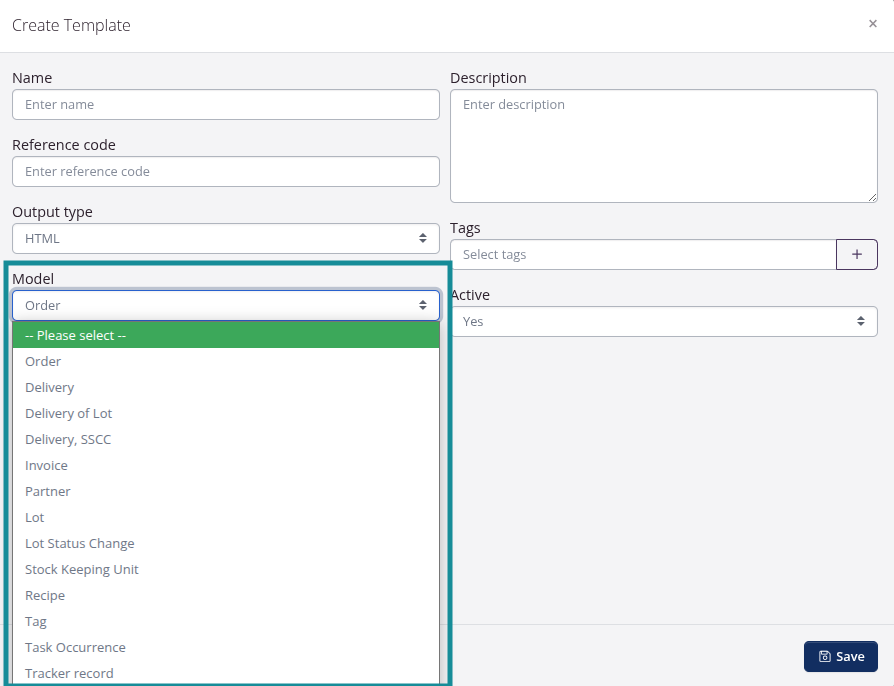Image resolution: width=894 pixels, height=686 pixels.
Task: Click the Enter description text area
Action: [664, 145]
